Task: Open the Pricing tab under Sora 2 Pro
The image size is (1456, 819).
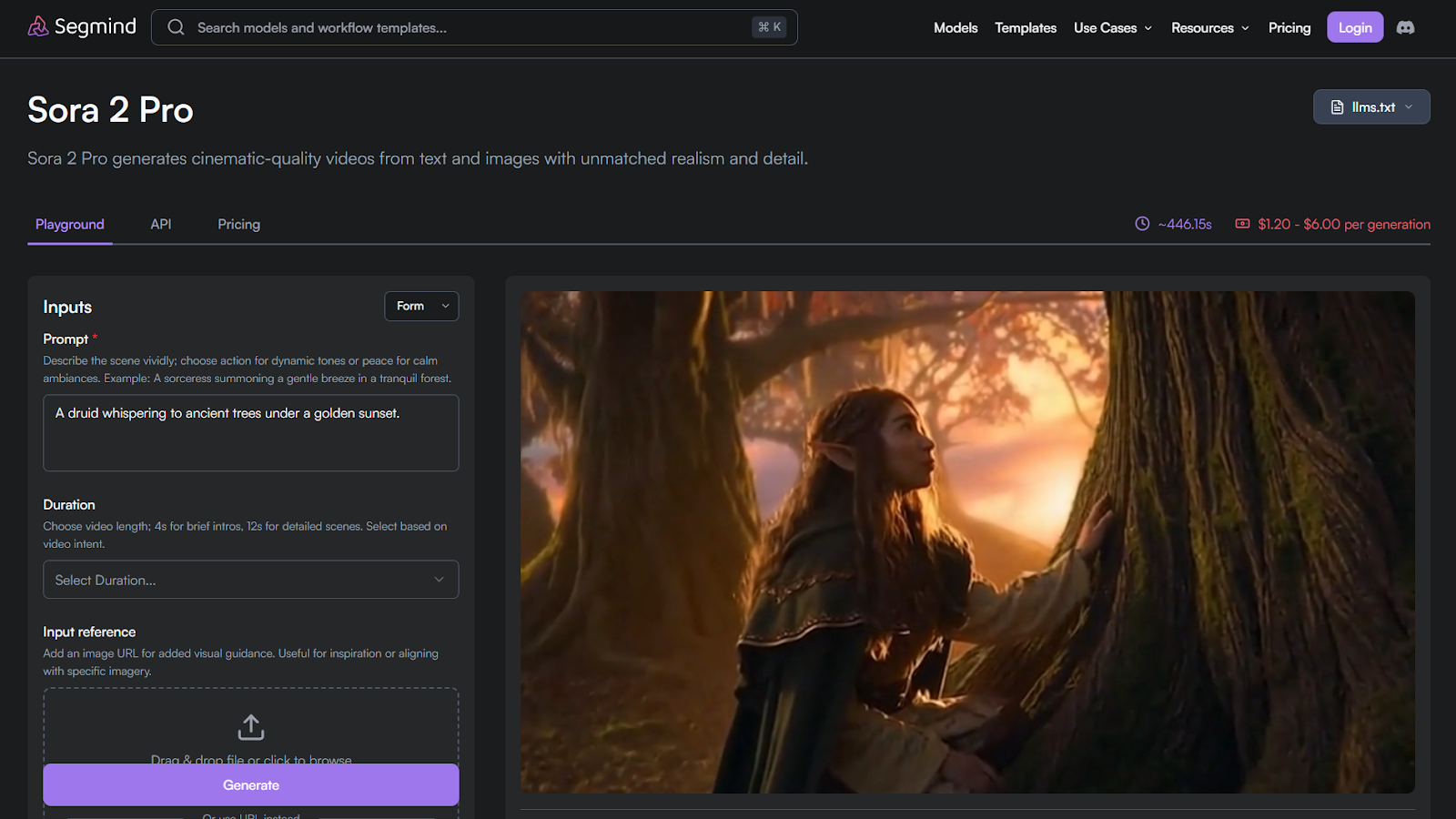Action: click(239, 225)
